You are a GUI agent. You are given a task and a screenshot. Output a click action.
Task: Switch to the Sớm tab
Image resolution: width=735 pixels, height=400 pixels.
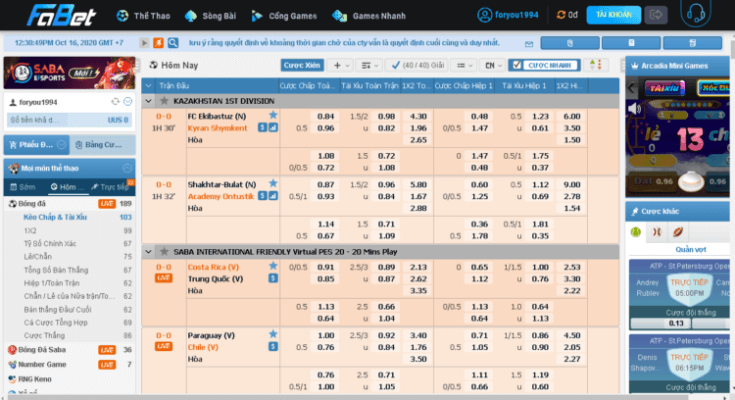click(x=27, y=187)
